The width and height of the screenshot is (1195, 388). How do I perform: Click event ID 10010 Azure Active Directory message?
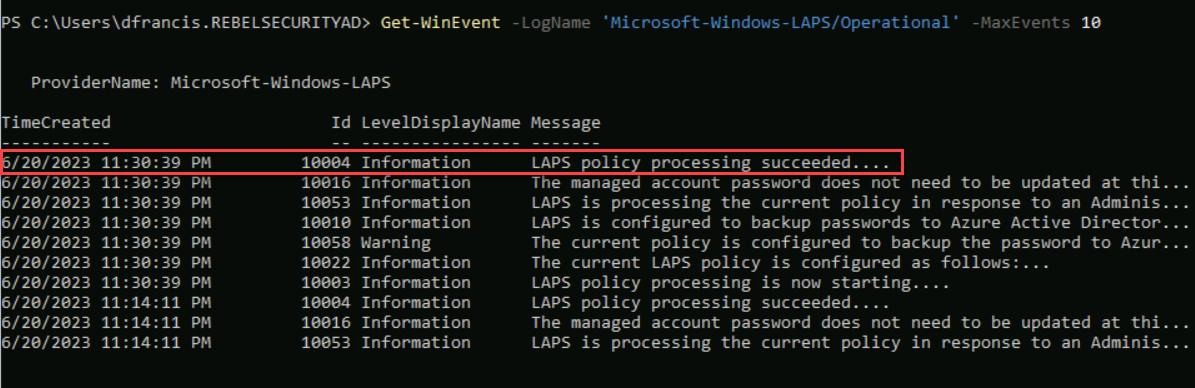point(860,223)
